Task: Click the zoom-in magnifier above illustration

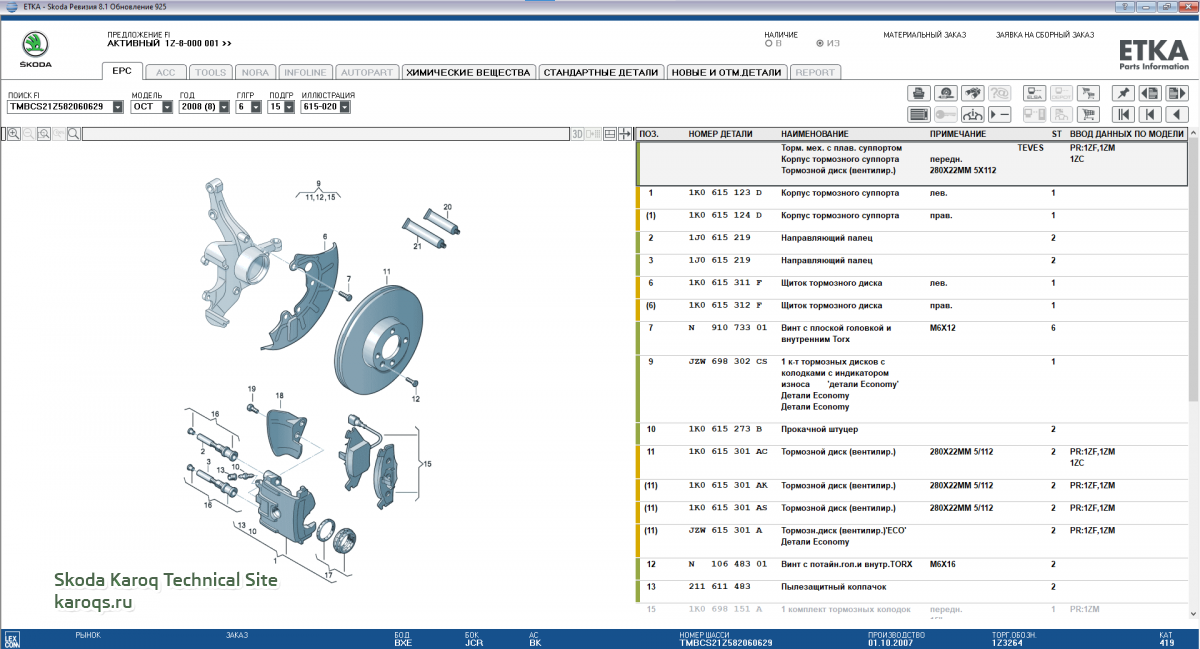Action: click(x=14, y=133)
